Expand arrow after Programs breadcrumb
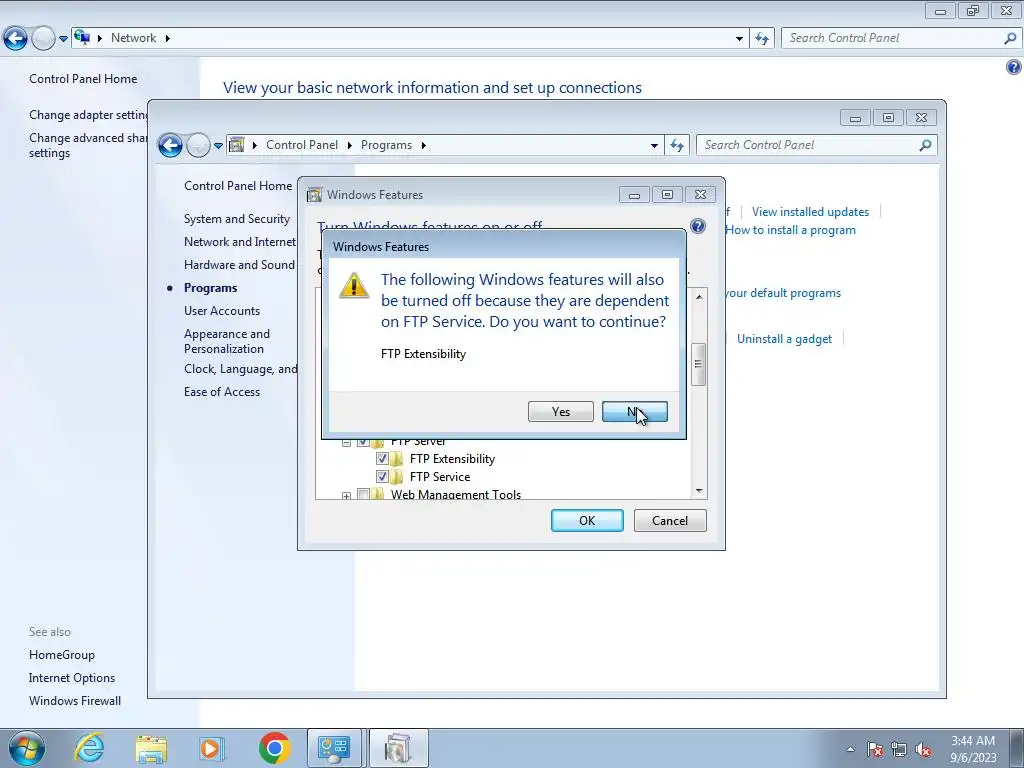This screenshot has height=768, width=1024. point(423,145)
